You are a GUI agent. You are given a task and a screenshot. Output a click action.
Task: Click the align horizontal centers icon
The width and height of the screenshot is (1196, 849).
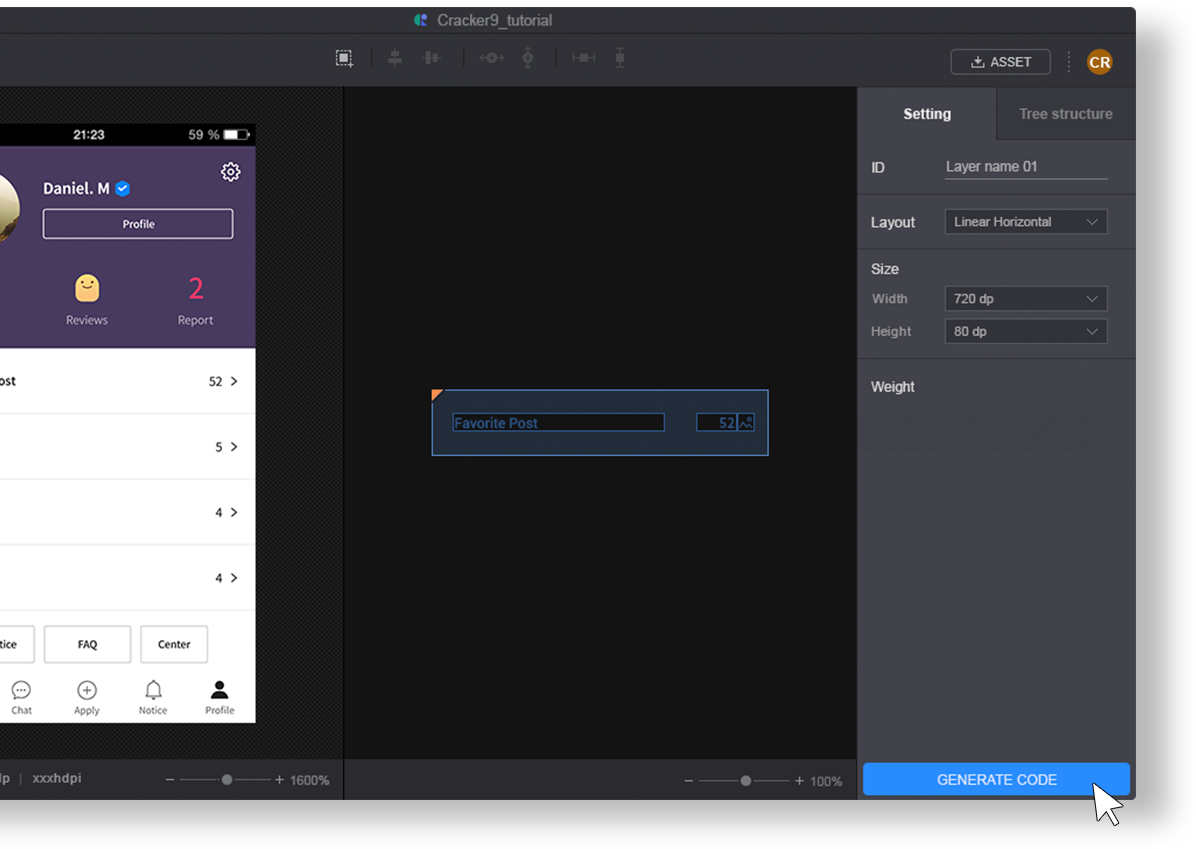pos(395,59)
